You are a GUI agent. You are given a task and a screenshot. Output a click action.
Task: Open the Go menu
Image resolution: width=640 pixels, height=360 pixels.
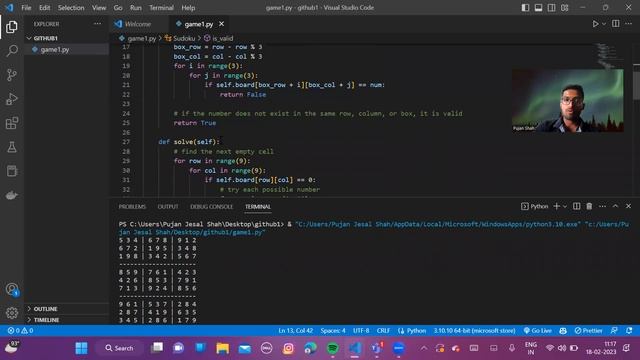coord(118,8)
